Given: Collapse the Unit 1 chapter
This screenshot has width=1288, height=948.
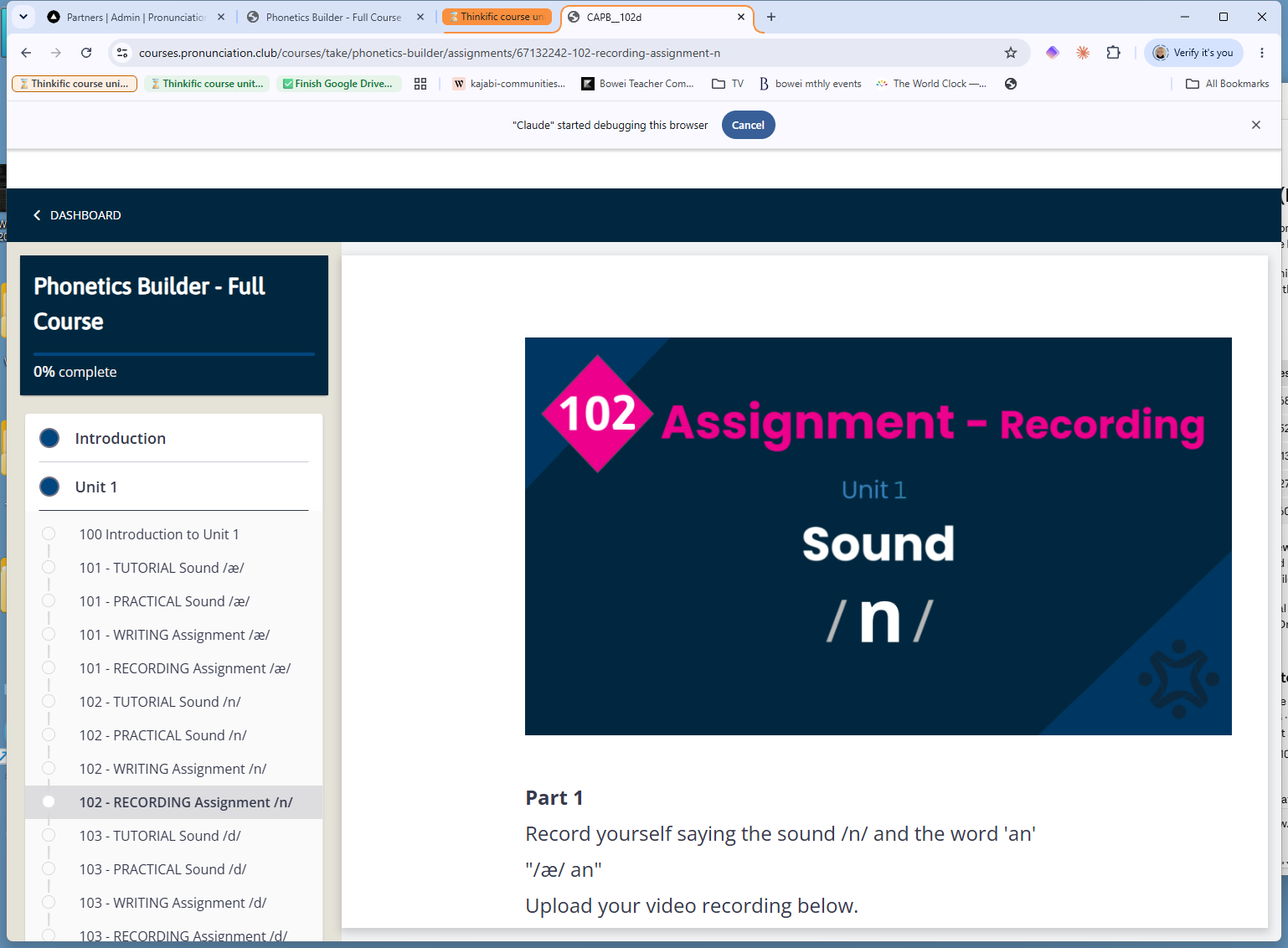Looking at the screenshot, I should 173,487.
